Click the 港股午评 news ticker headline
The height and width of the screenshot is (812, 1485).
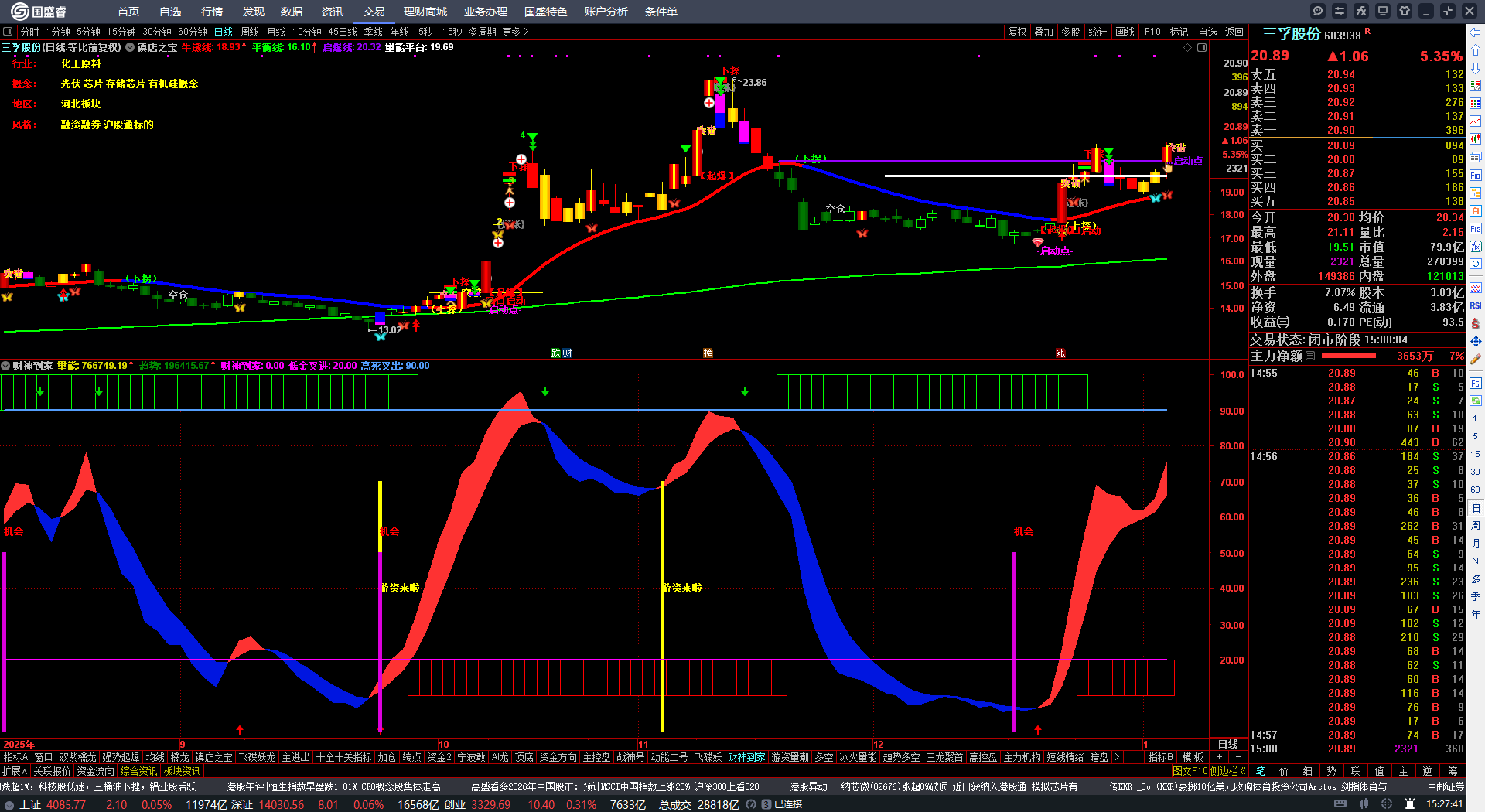(x=333, y=786)
